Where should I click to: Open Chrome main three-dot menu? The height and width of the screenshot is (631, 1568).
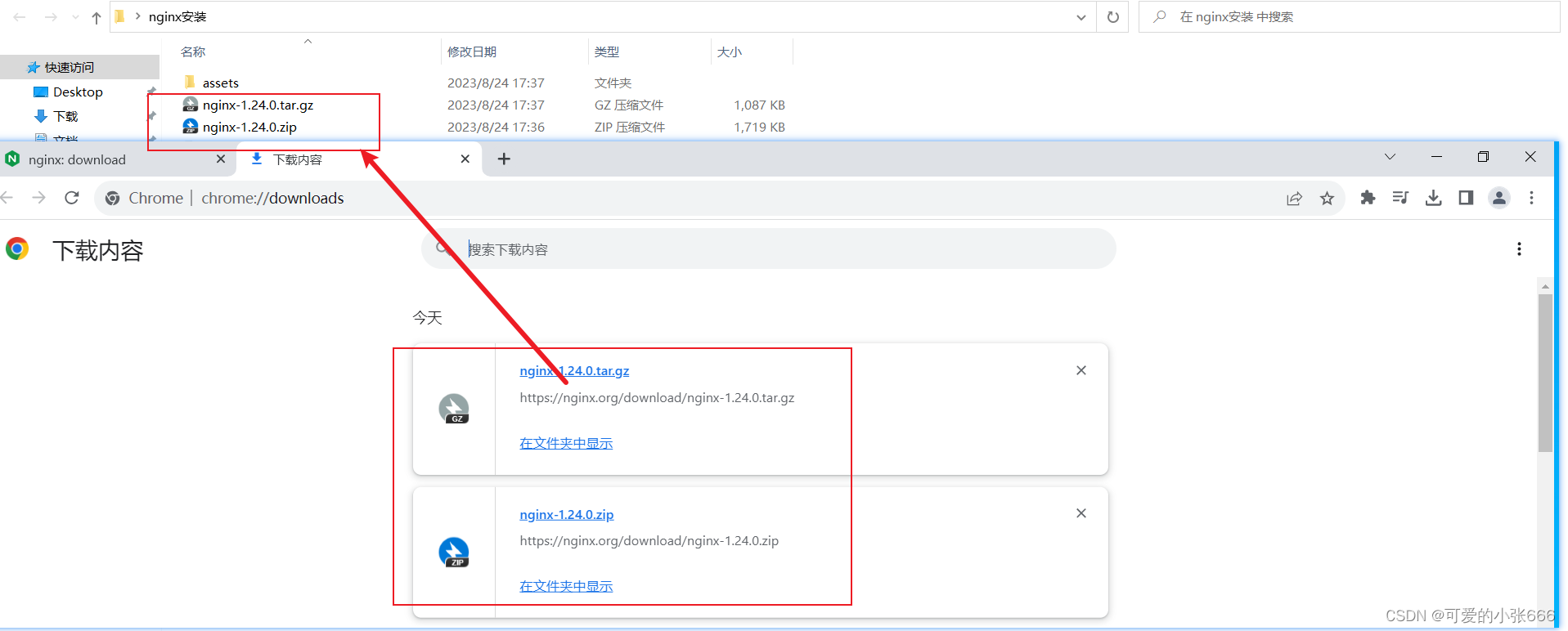click(x=1531, y=198)
